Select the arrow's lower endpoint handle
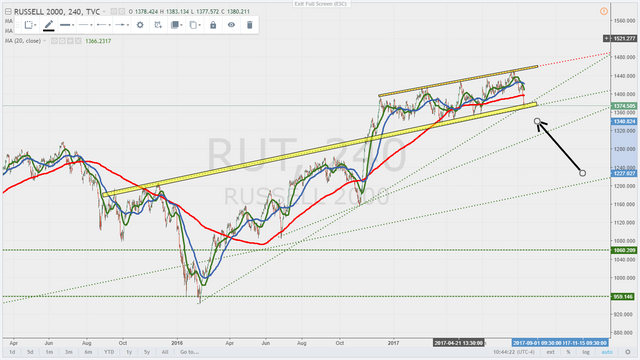Screen dimensions: 640x360 (582, 173)
